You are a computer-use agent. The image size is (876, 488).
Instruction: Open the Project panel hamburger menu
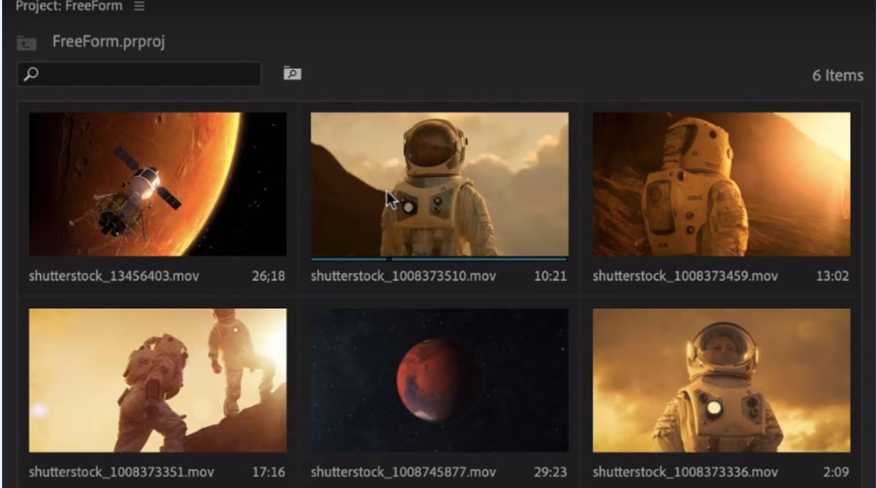tap(139, 6)
